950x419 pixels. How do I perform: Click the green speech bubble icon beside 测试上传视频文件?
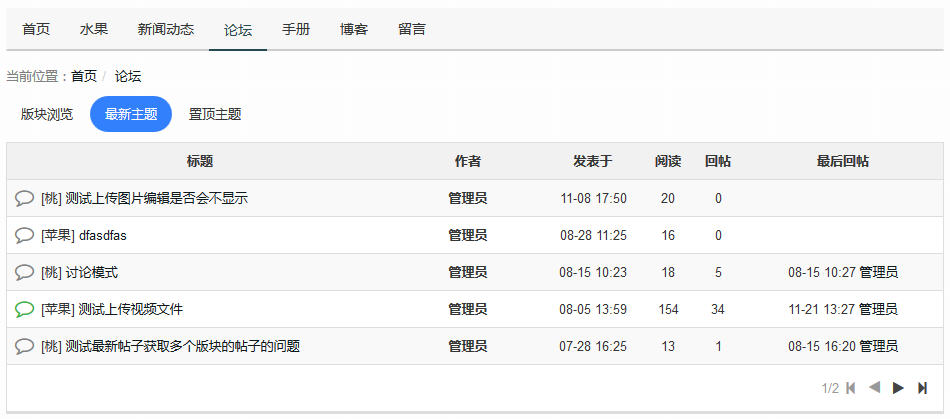tap(24, 309)
